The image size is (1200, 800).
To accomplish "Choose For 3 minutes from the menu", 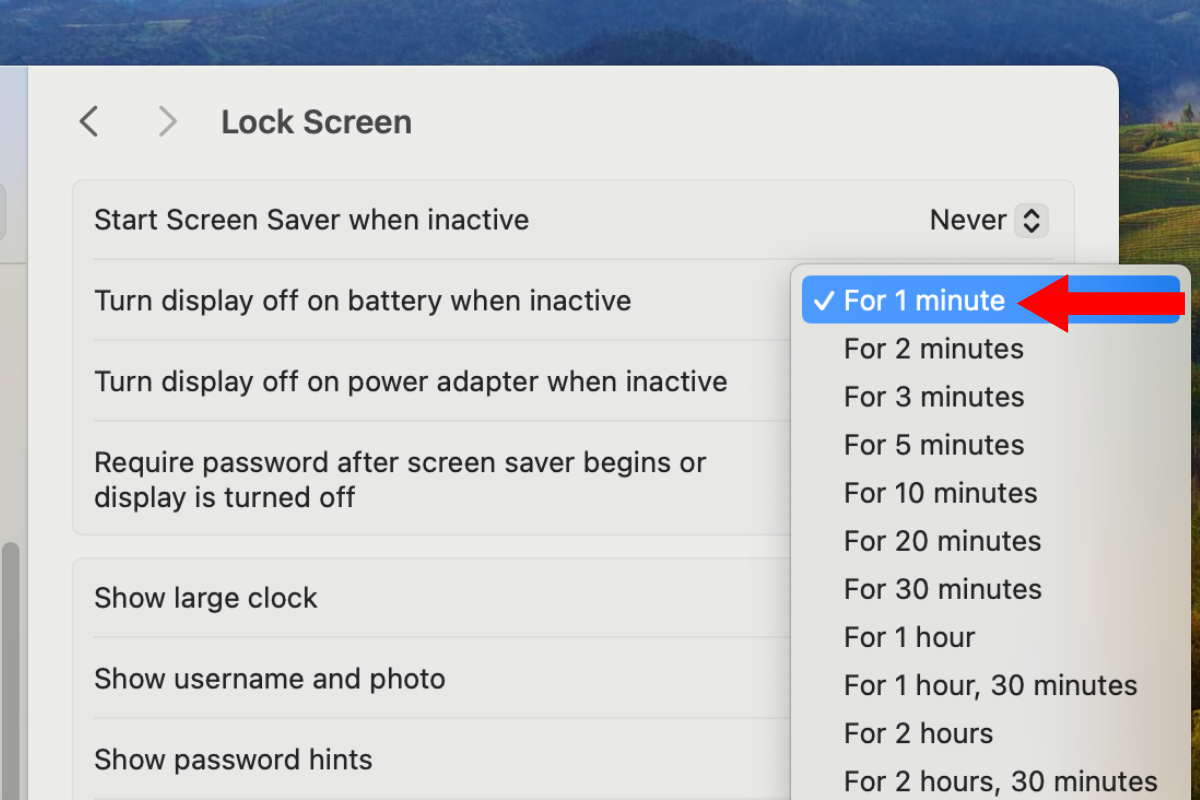I will coord(934,397).
